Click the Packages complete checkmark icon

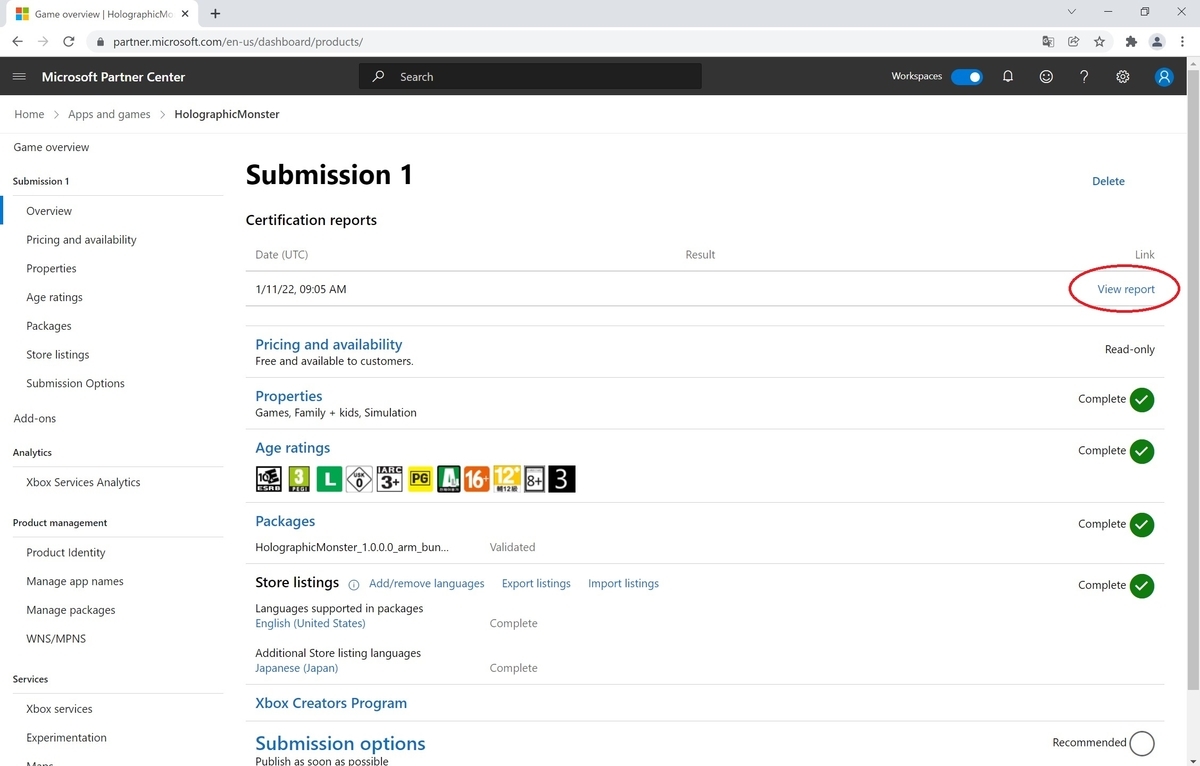tap(1142, 524)
